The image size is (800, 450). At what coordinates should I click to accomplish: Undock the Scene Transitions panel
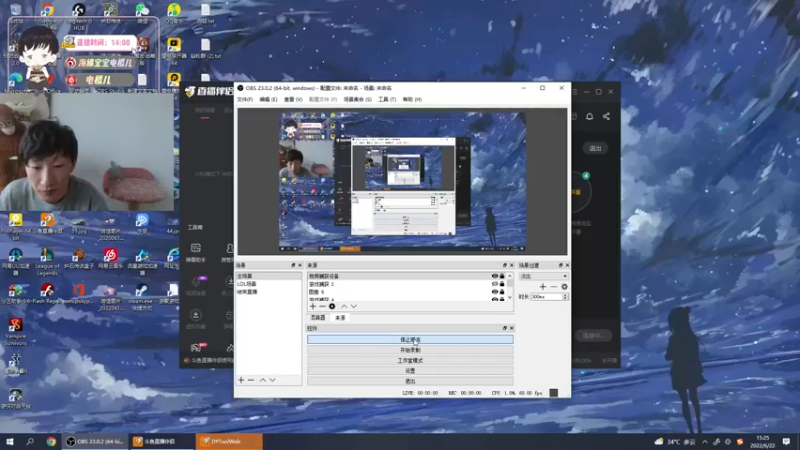click(560, 265)
